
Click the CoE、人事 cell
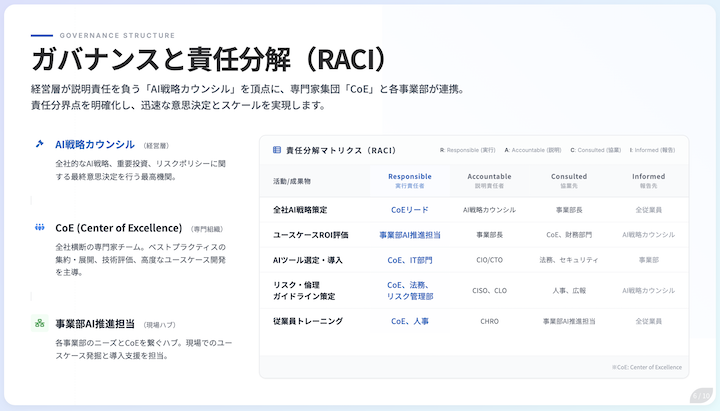[x=410, y=321]
